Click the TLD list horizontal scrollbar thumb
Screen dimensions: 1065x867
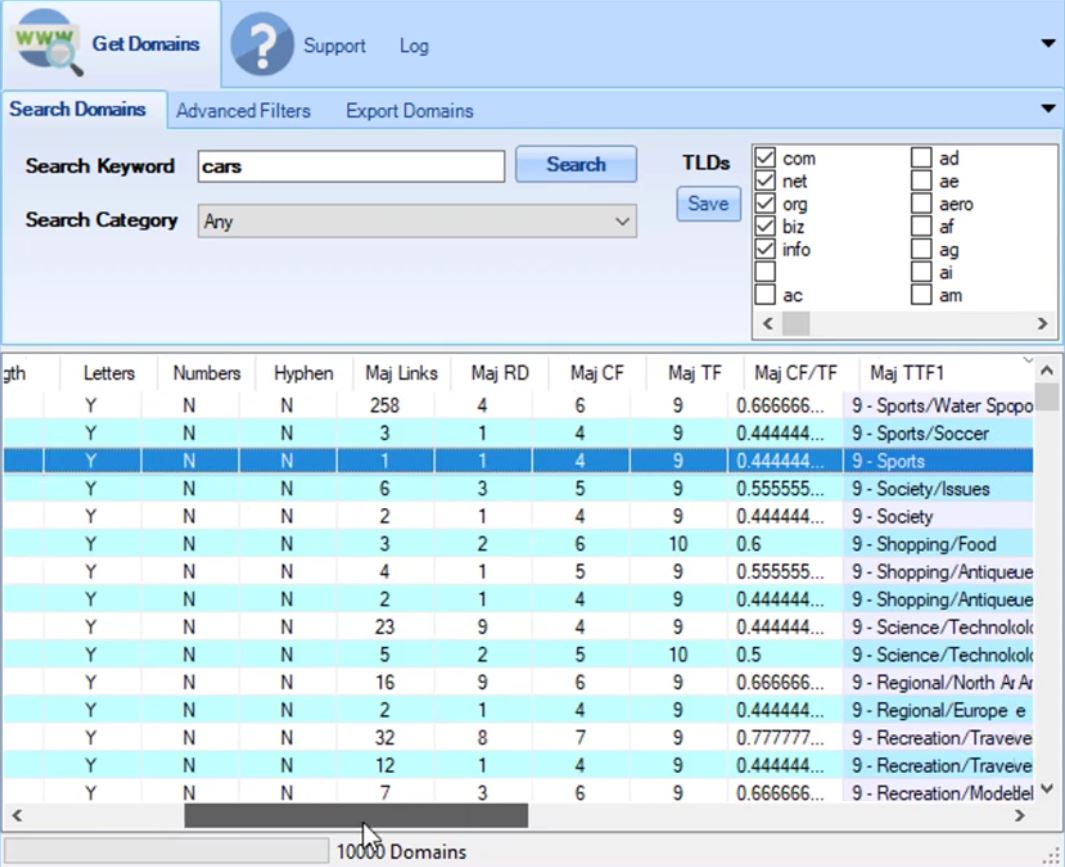796,323
